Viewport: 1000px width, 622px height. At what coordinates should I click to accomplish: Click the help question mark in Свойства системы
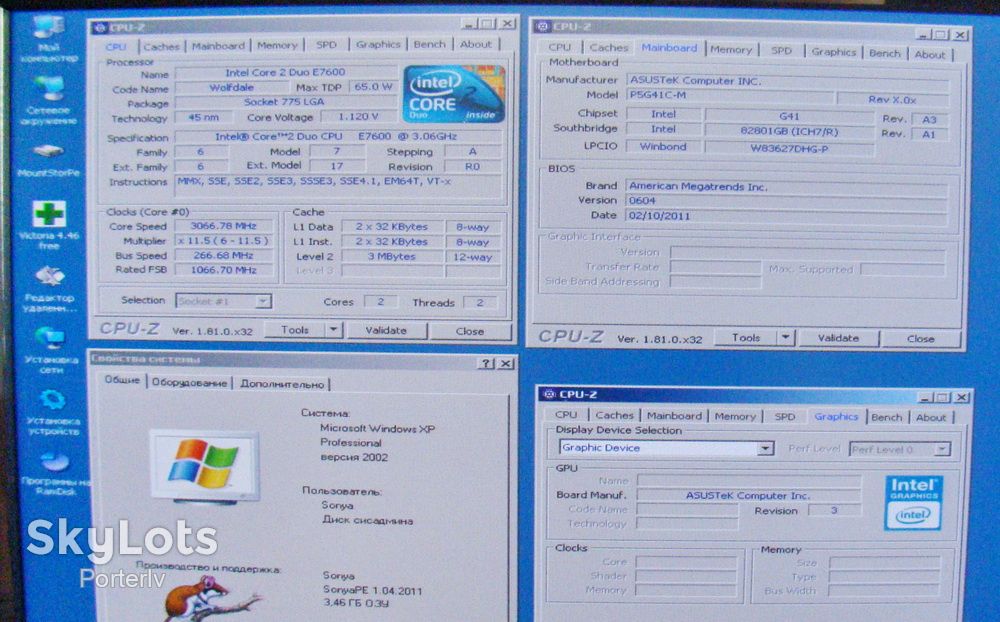(486, 363)
